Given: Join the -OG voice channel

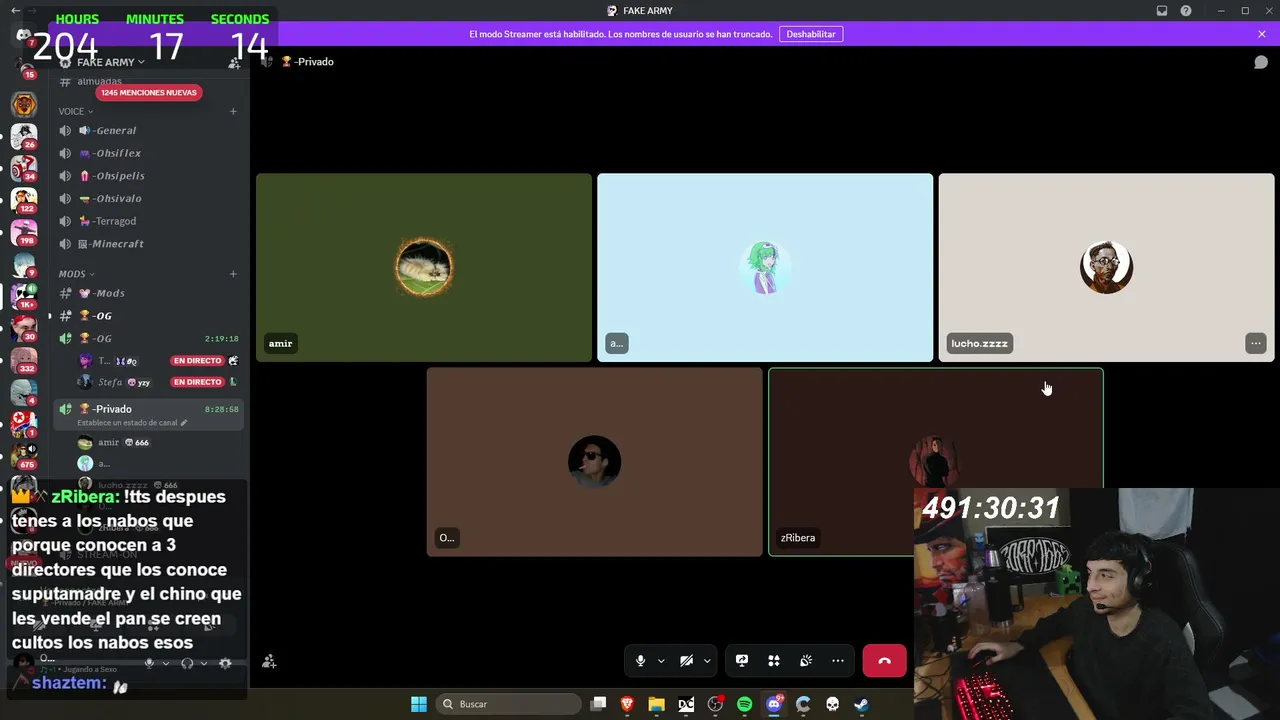Looking at the screenshot, I should pyautogui.click(x=148, y=339).
